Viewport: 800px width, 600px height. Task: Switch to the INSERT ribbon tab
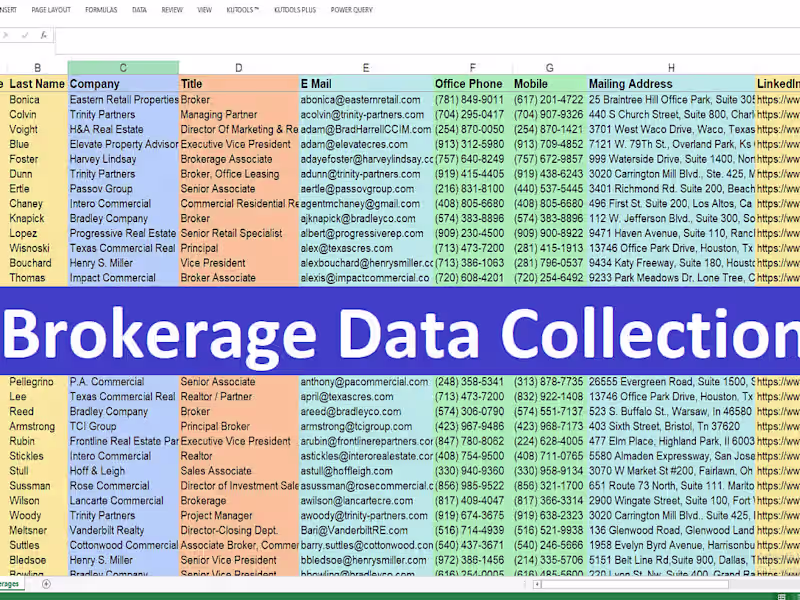point(10,10)
